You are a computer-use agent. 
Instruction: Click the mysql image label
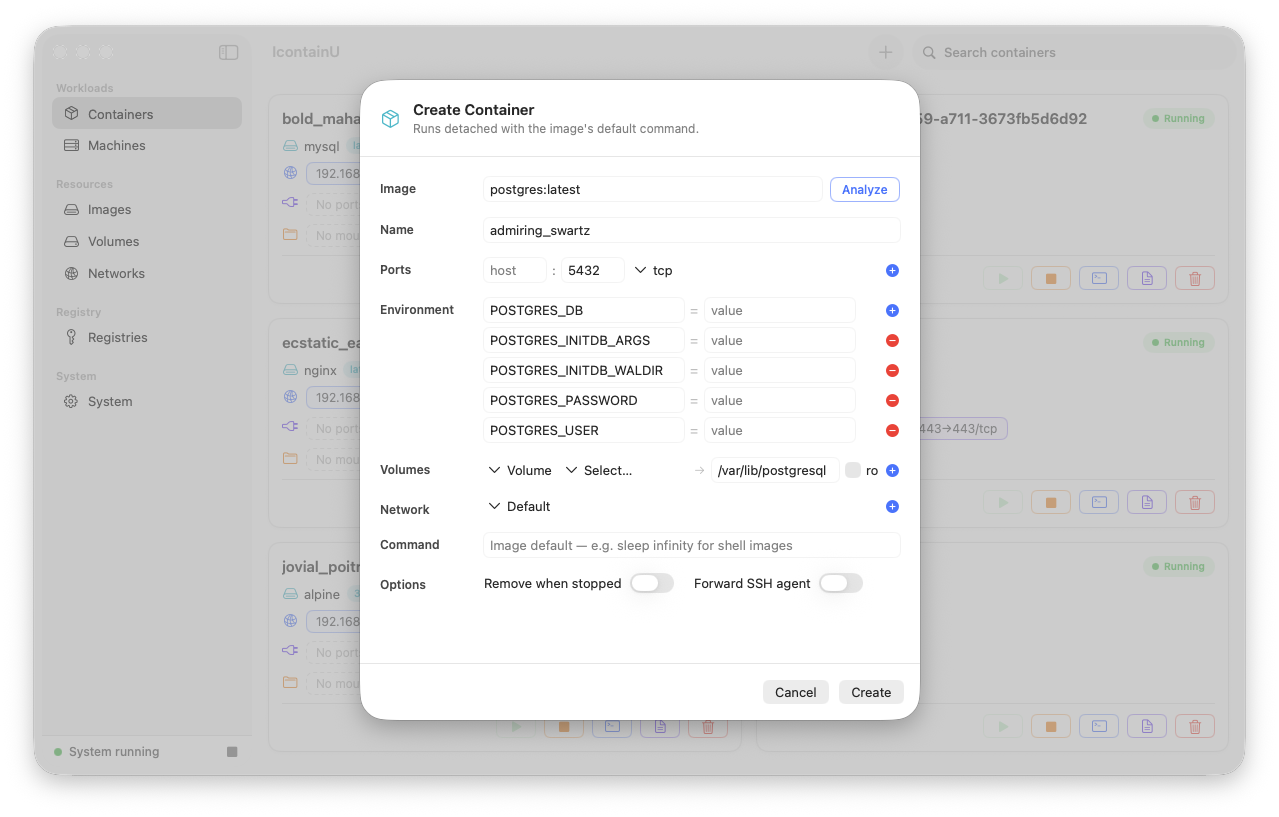click(x=322, y=146)
